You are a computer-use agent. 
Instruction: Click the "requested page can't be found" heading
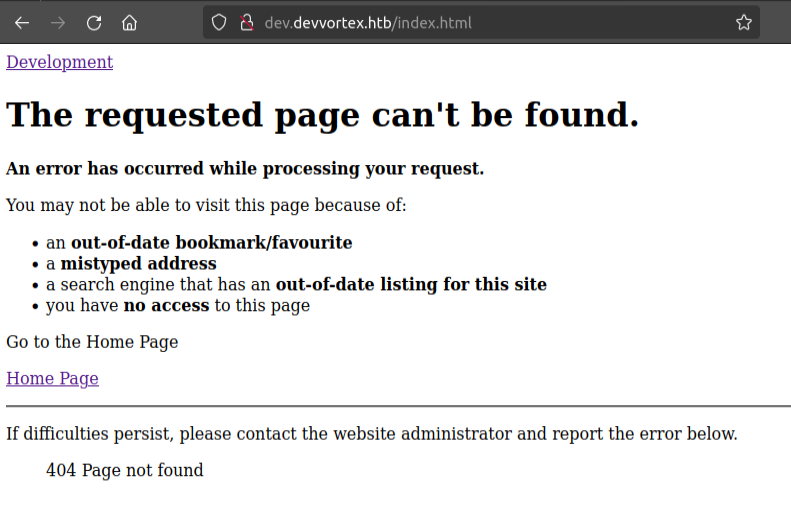(x=322, y=115)
